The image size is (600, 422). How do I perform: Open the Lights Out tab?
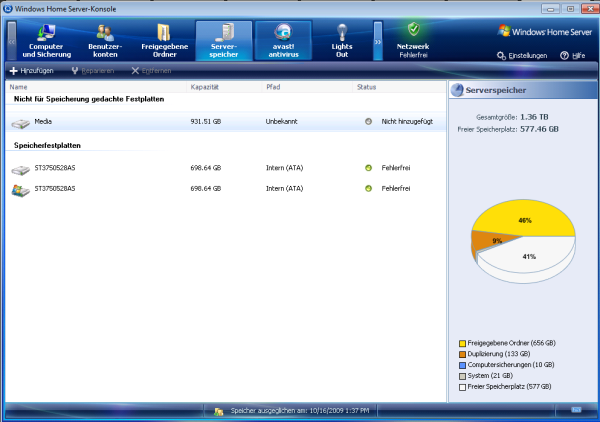pos(342,41)
